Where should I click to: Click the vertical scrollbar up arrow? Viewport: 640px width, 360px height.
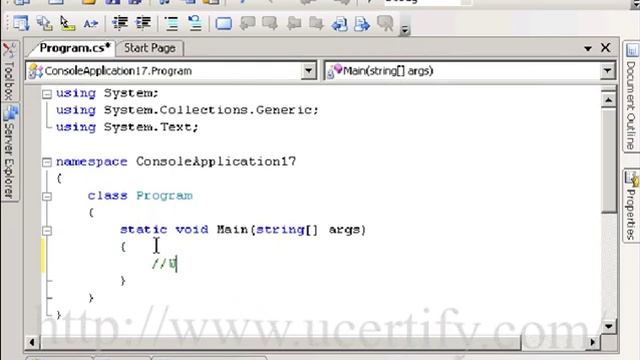coord(609,100)
